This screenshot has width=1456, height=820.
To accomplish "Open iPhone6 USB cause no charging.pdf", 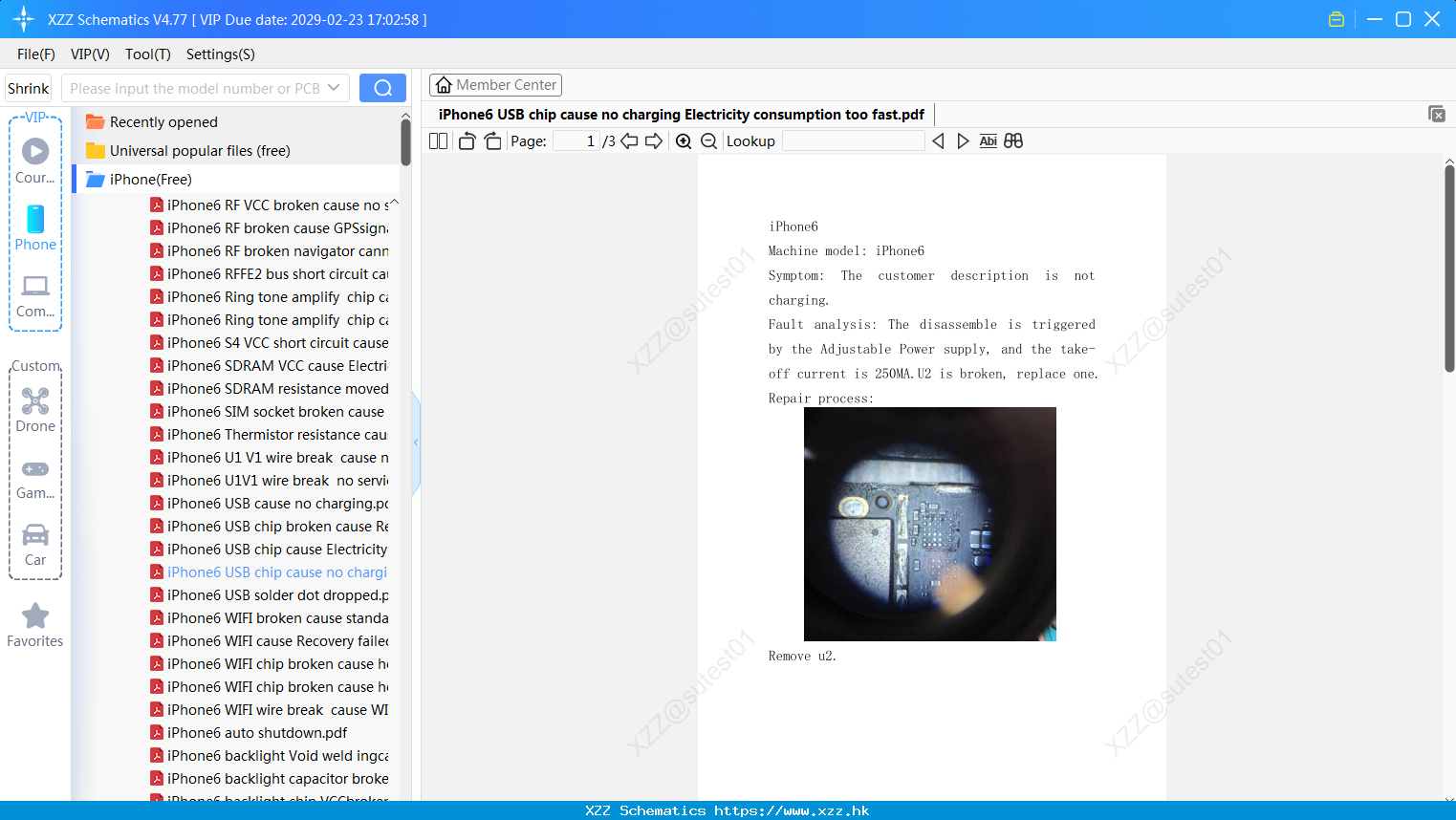I will click(270, 504).
